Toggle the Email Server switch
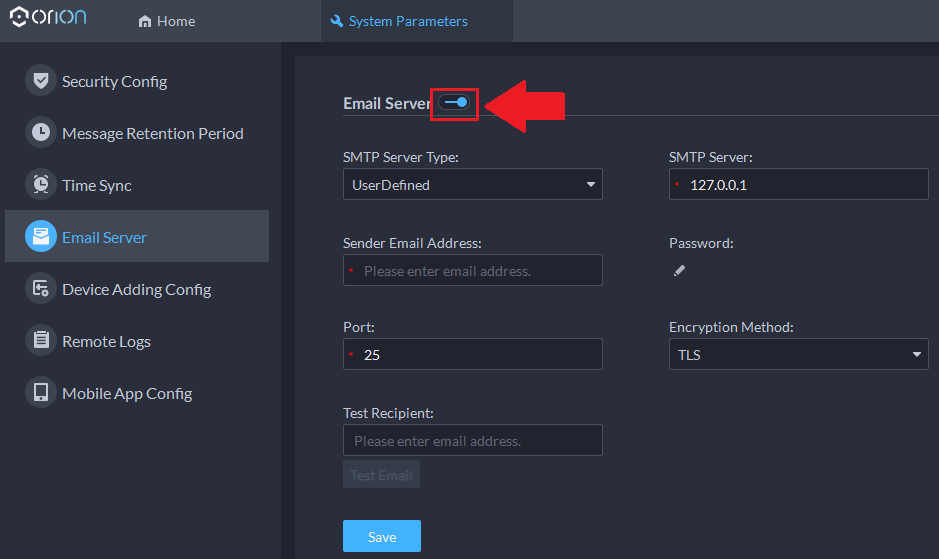Image resolution: width=939 pixels, height=559 pixels. pyautogui.click(x=454, y=102)
